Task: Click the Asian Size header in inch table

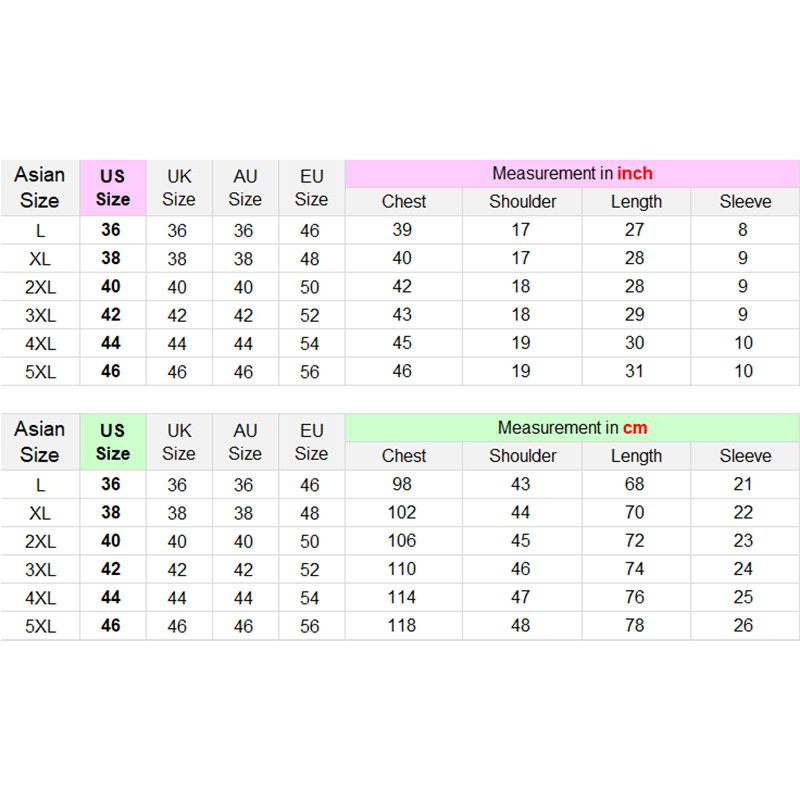Action: [40, 187]
